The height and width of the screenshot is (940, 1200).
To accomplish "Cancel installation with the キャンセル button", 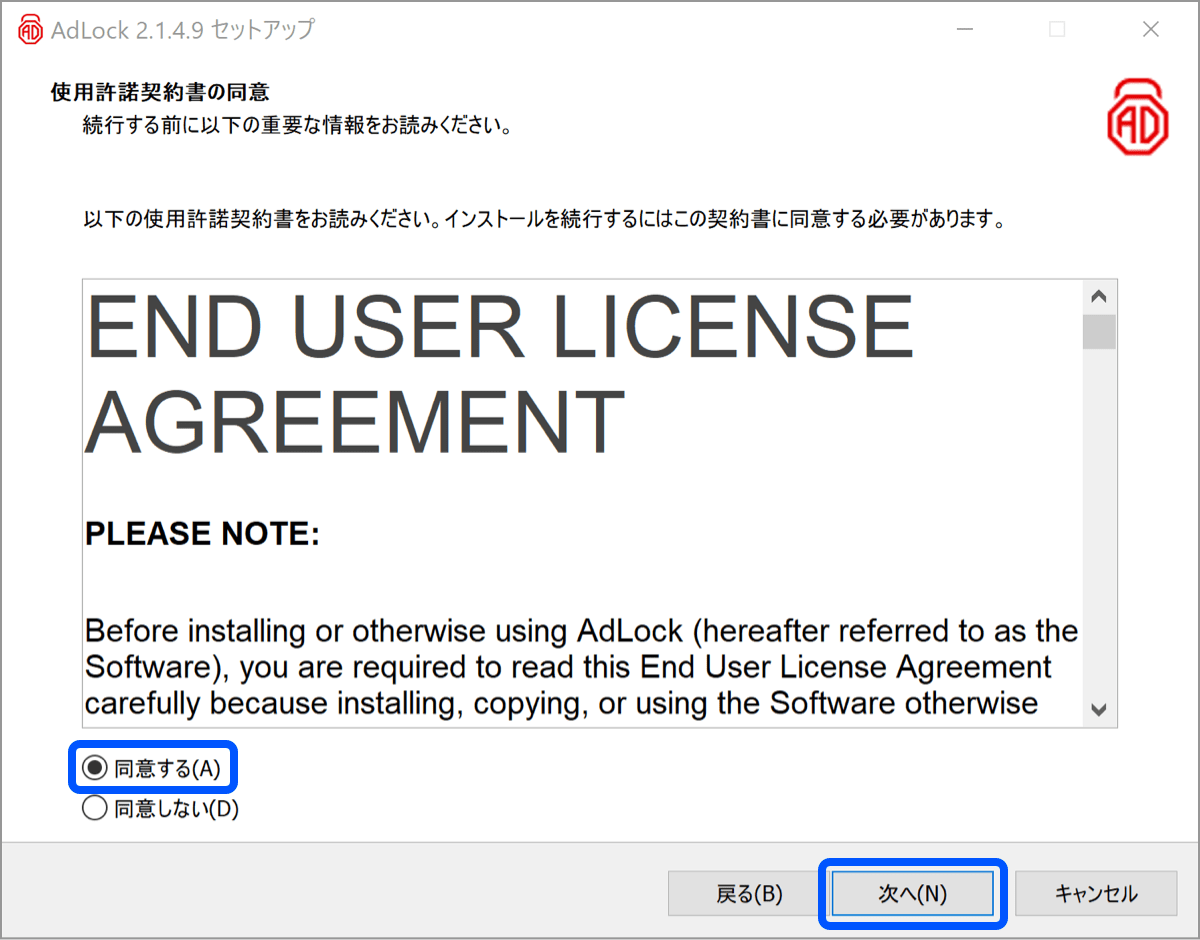I will (x=1095, y=894).
